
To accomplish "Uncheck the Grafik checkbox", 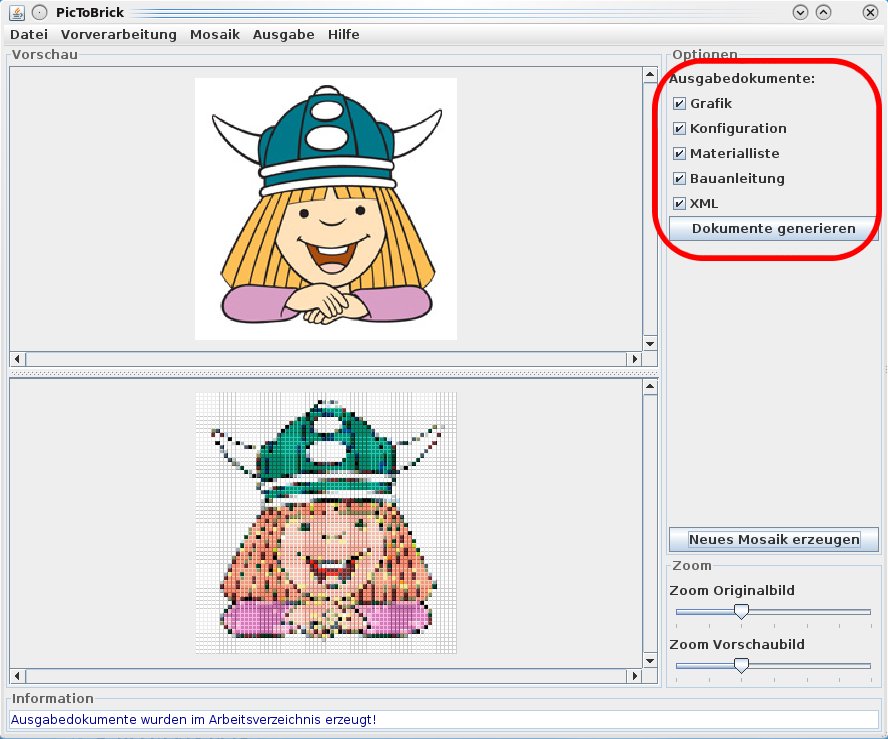I will coord(679,104).
